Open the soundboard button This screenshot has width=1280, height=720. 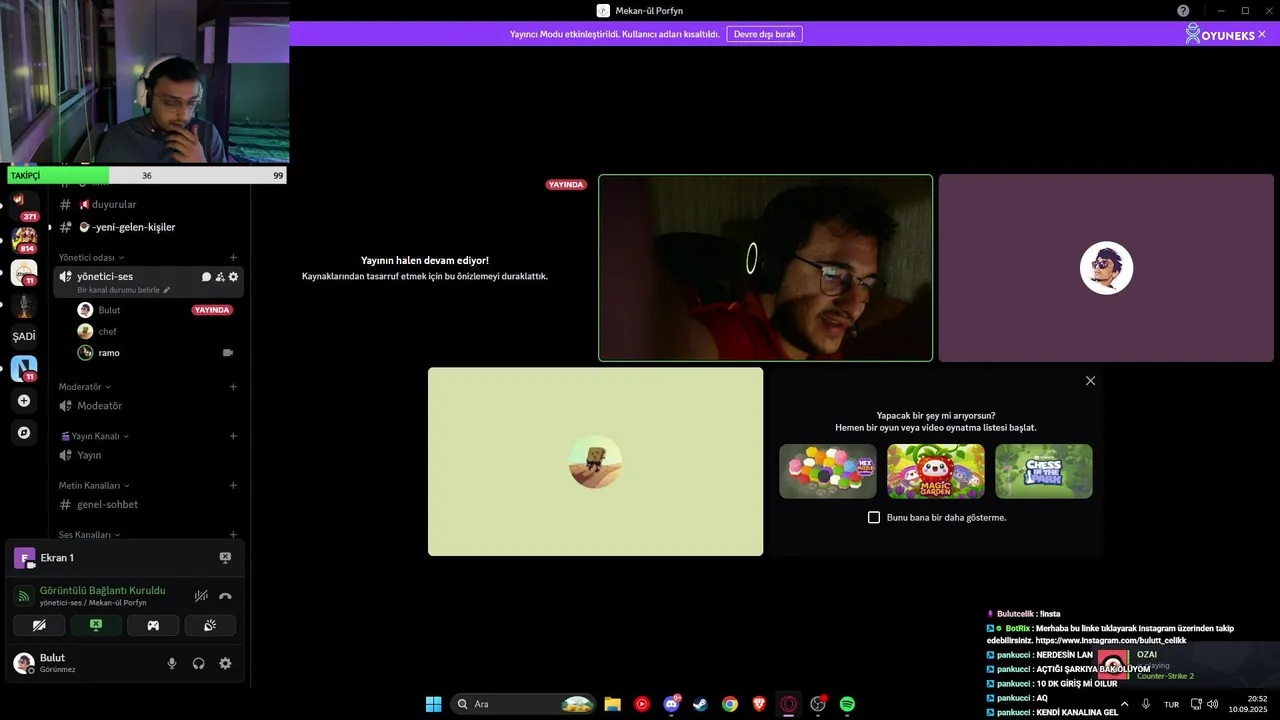click(210, 625)
